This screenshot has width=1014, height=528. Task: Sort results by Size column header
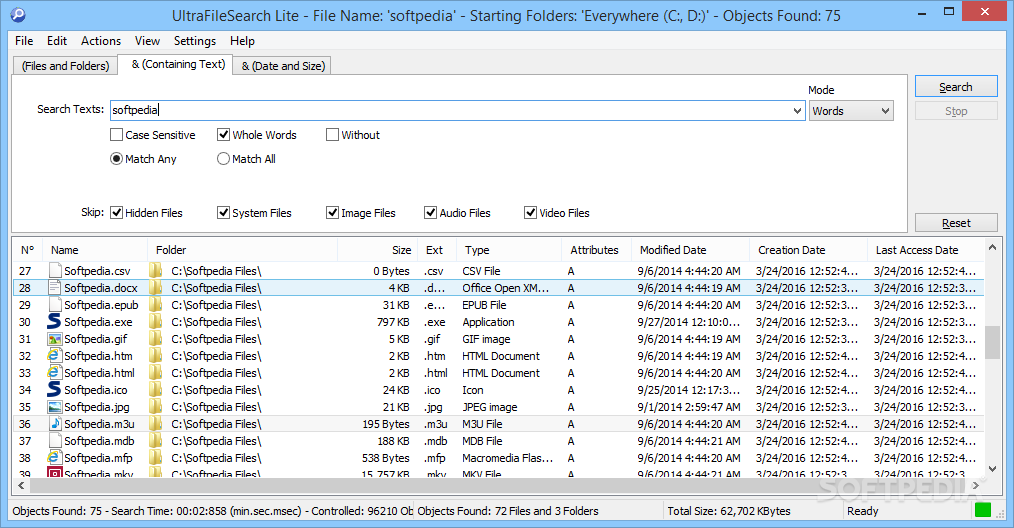pyautogui.click(x=377, y=250)
